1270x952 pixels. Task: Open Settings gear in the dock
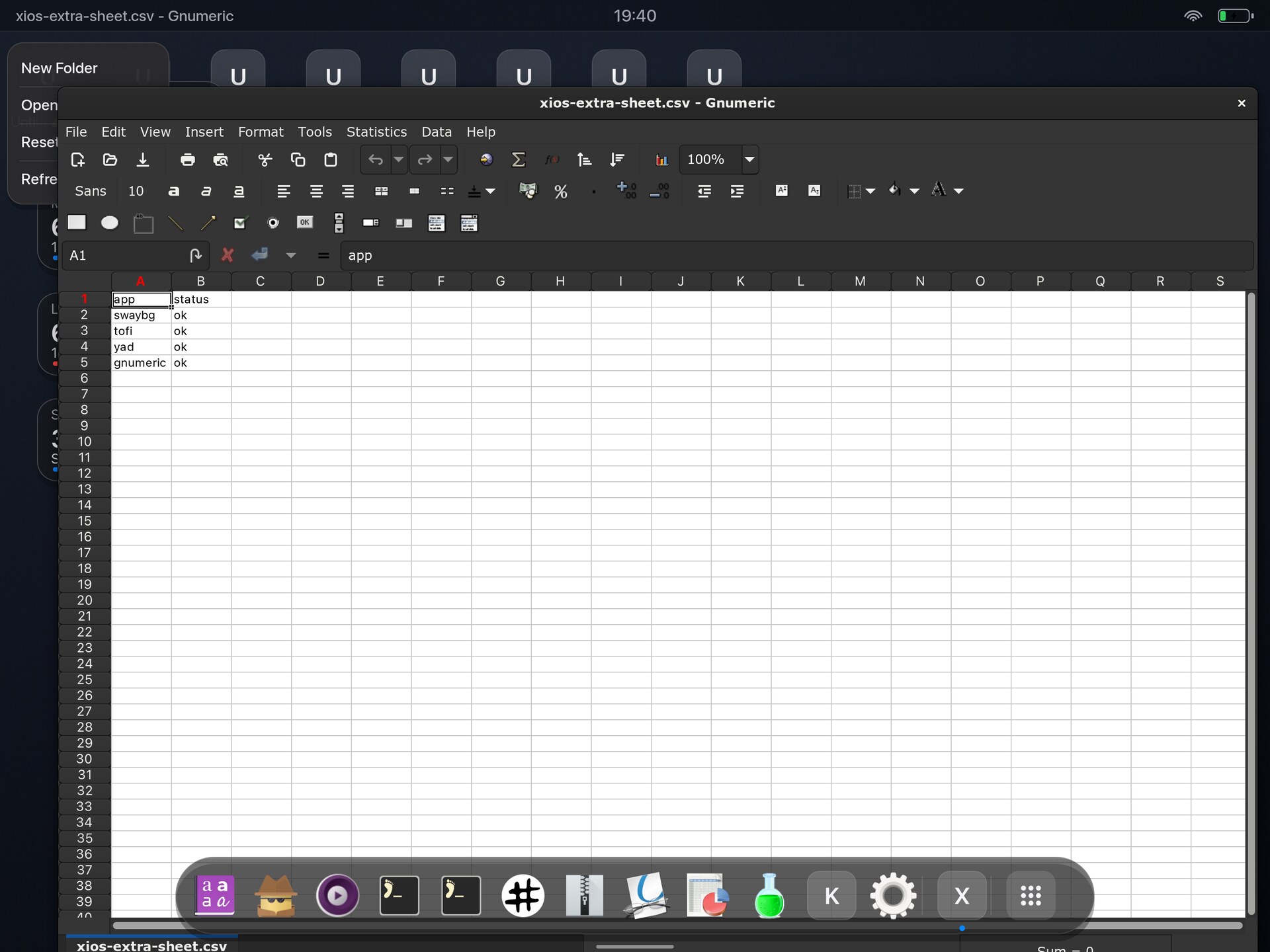coord(893,896)
